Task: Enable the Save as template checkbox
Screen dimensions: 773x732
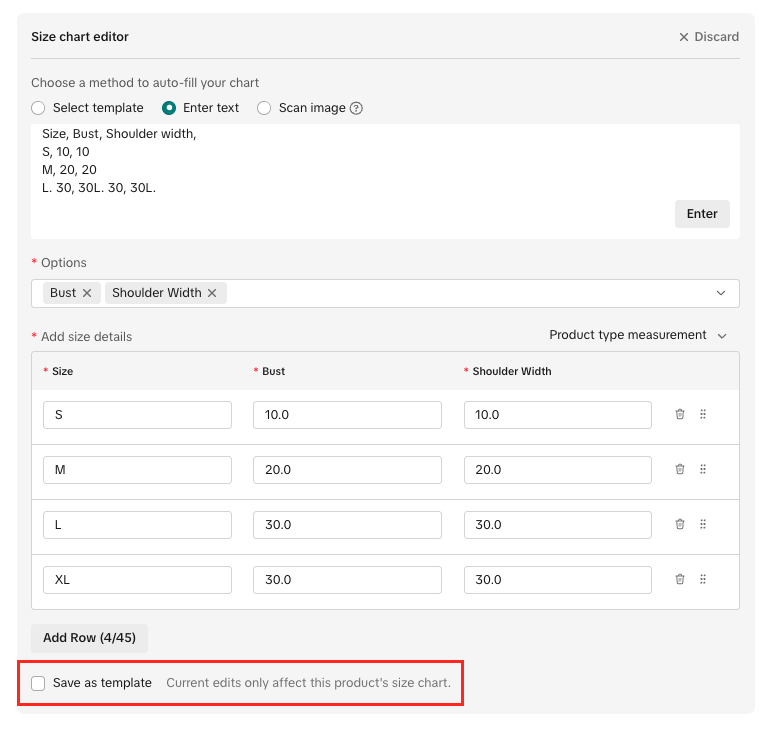Action: (38, 683)
